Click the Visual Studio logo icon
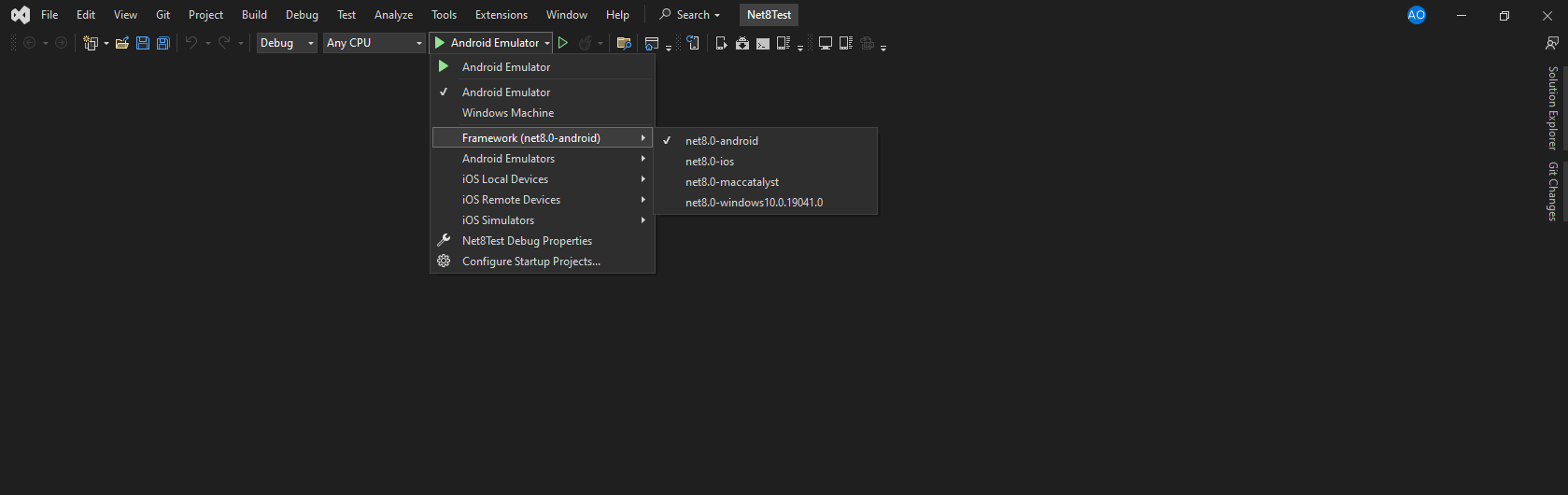 click(x=21, y=15)
